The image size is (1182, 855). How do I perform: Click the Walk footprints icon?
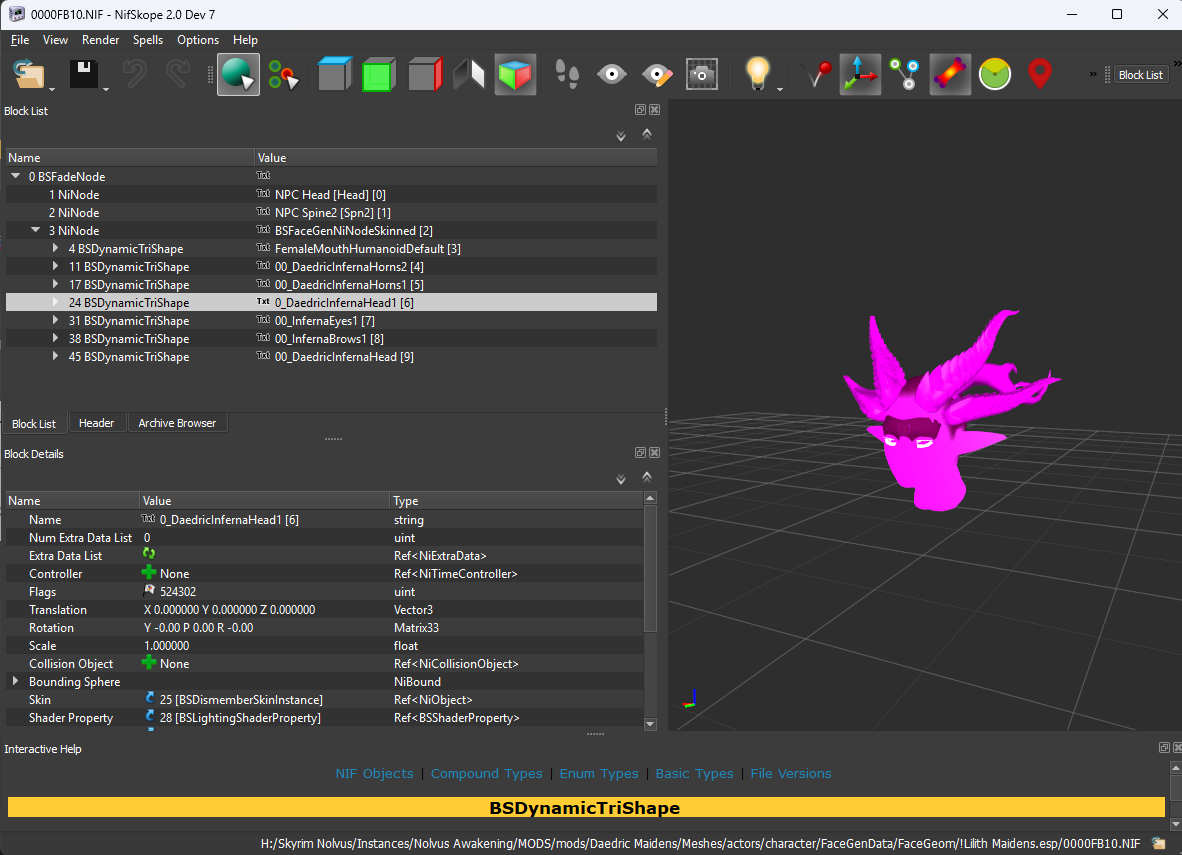[x=567, y=75]
